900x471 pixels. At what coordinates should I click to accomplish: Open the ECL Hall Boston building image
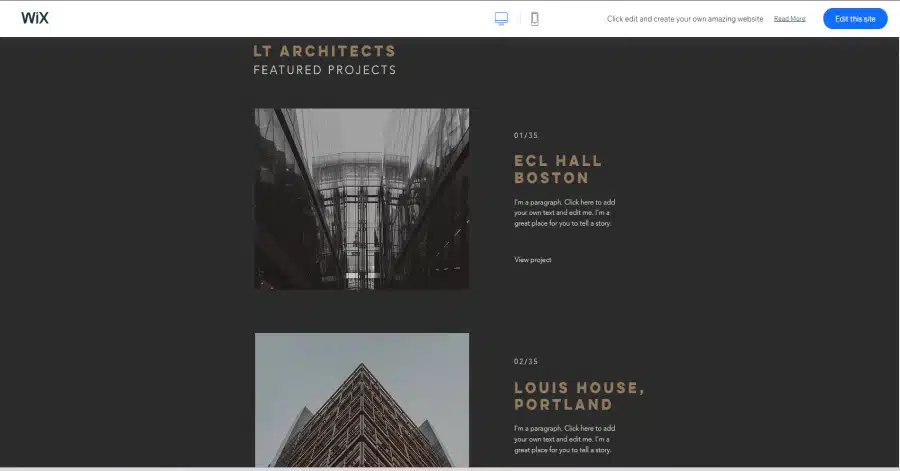click(362, 198)
